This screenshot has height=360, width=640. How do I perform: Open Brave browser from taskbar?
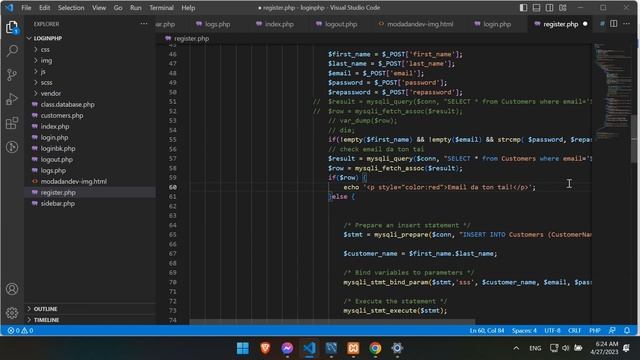(x=265, y=348)
